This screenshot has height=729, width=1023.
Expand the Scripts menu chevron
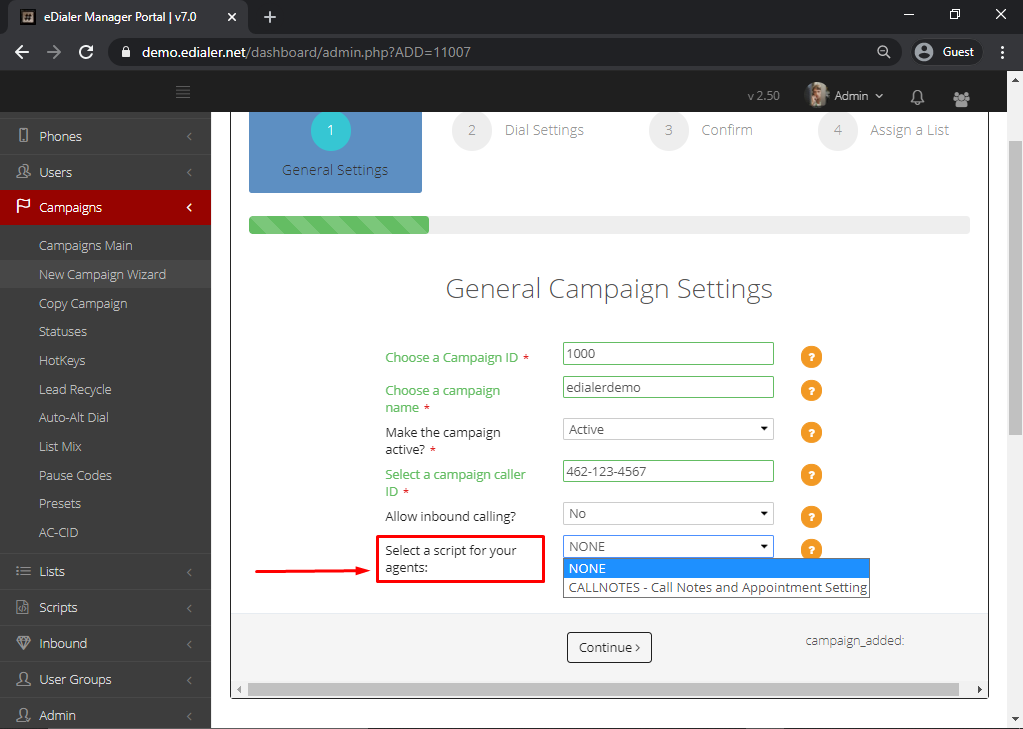189,608
